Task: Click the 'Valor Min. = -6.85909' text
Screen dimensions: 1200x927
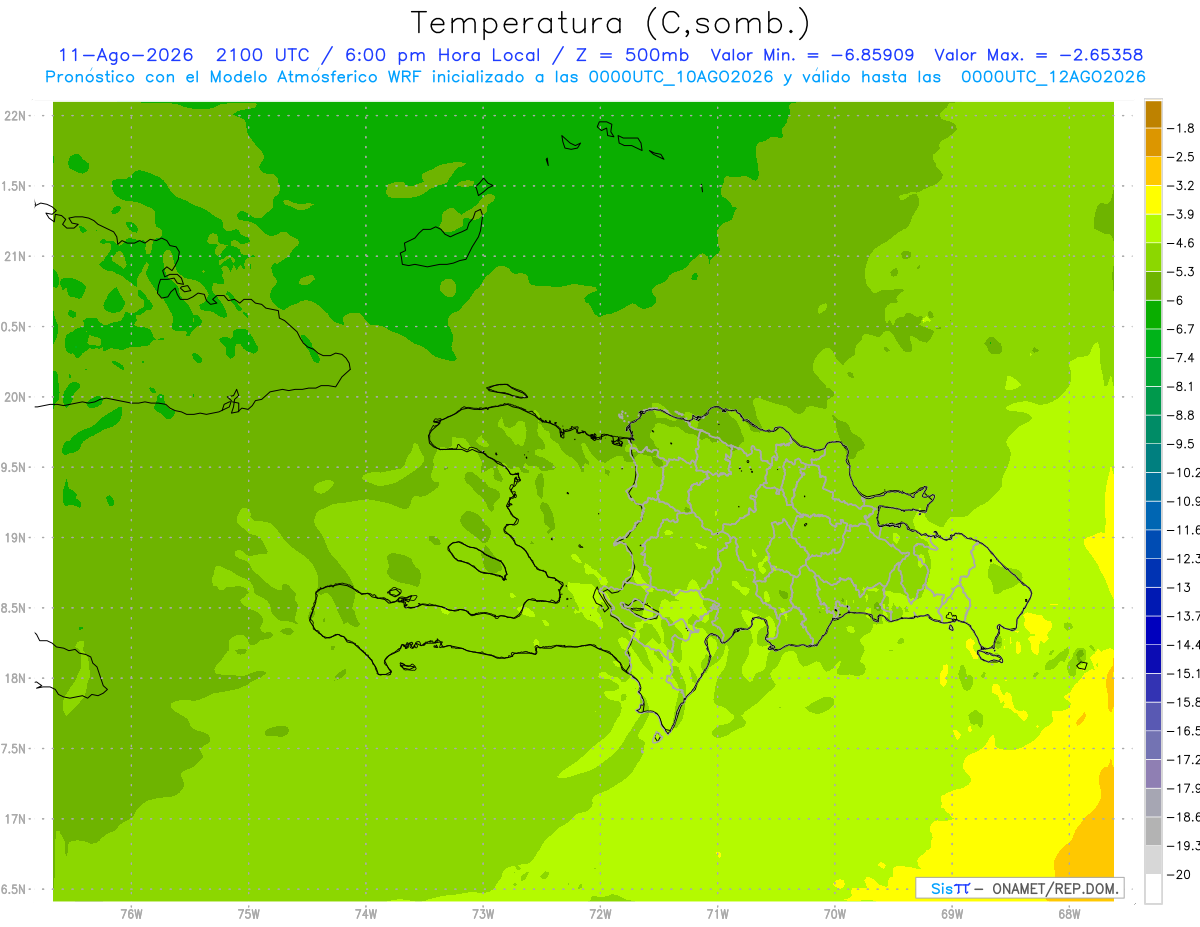Action: (812, 55)
